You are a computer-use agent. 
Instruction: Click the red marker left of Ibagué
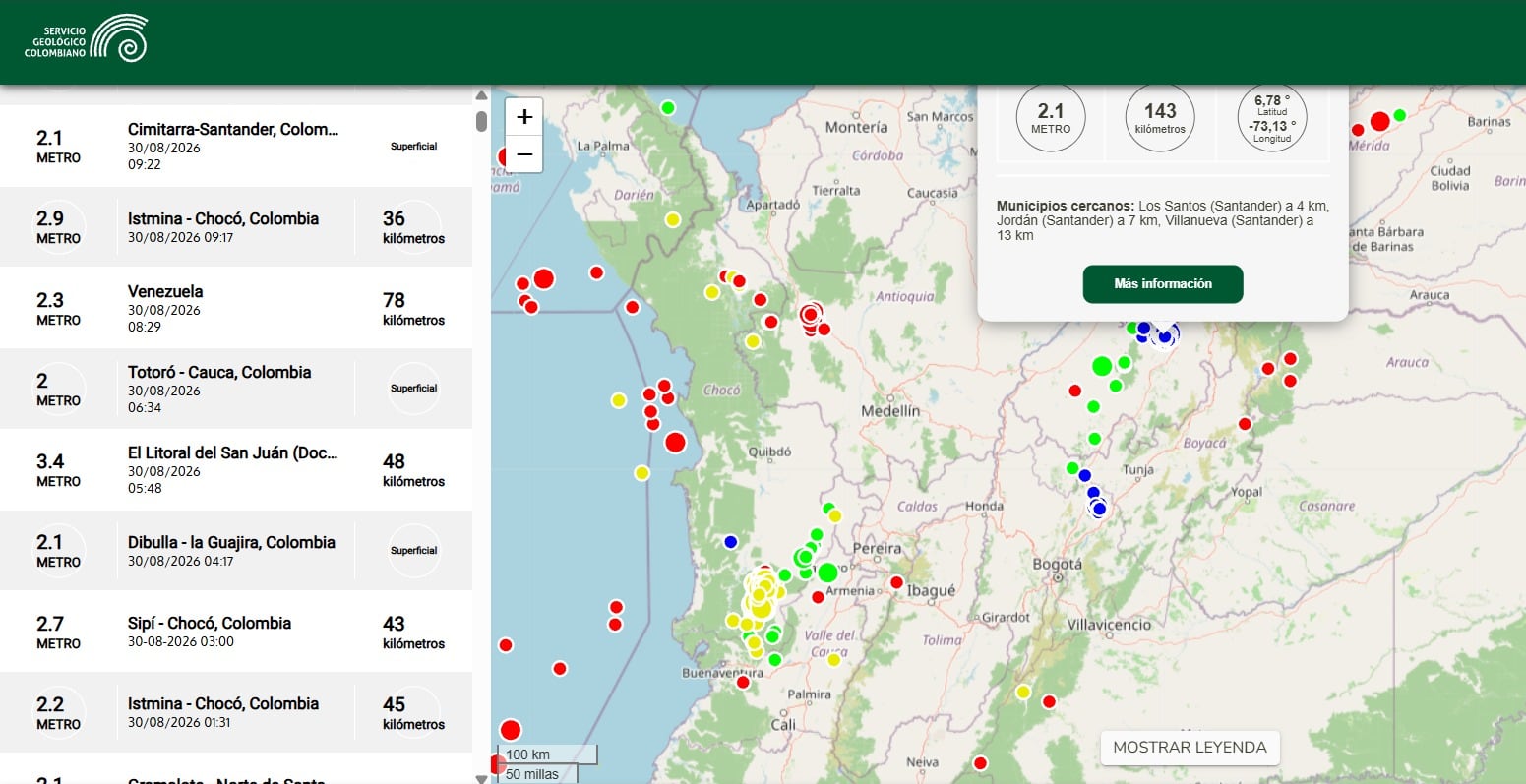coord(896,582)
